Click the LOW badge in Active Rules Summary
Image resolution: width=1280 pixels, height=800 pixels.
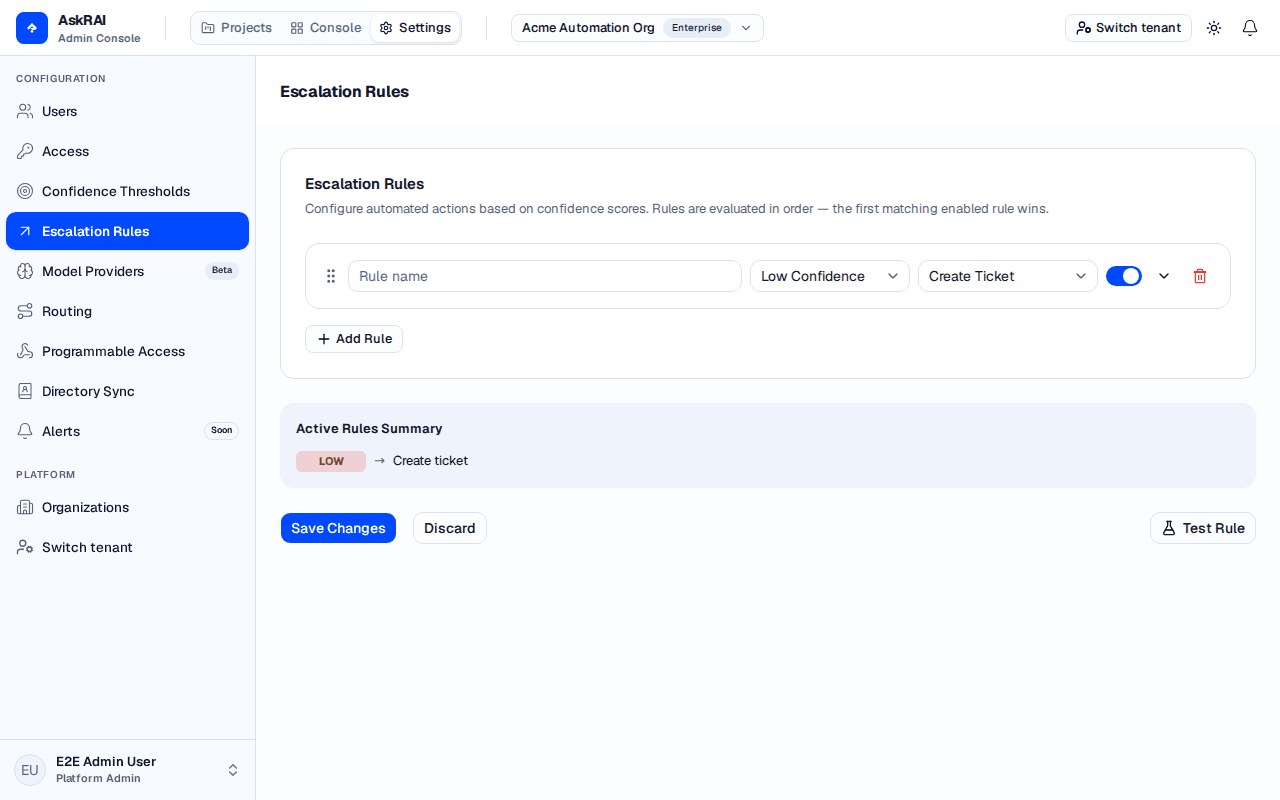pos(331,461)
